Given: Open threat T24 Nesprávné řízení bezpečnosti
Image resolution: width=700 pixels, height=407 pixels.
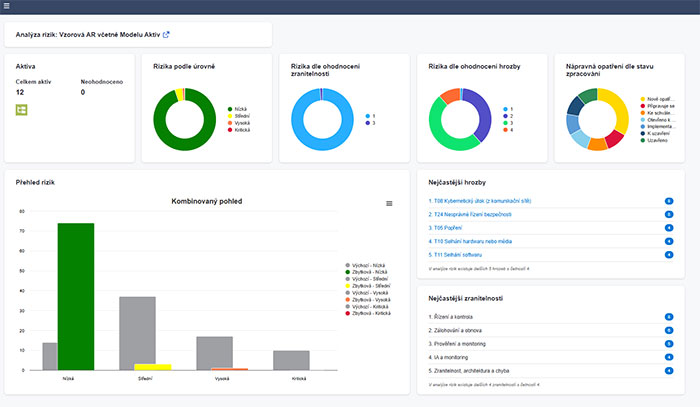Looking at the screenshot, I should [472, 214].
